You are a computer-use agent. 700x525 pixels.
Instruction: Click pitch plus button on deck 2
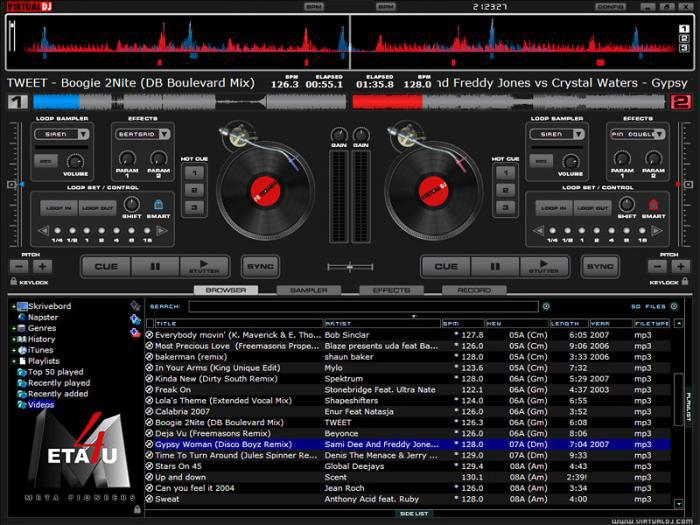681,267
